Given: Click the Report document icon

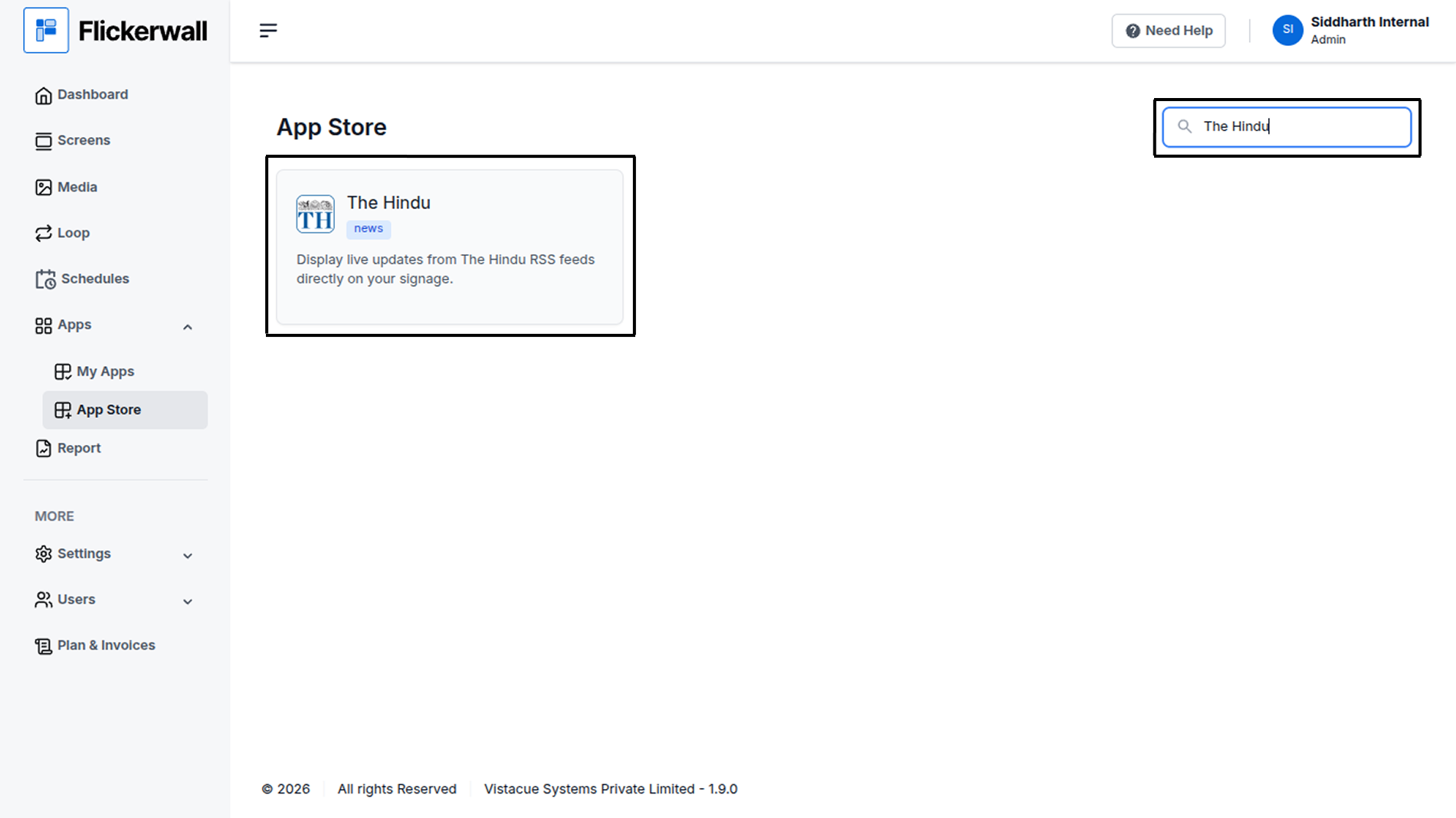Looking at the screenshot, I should 44,449.
